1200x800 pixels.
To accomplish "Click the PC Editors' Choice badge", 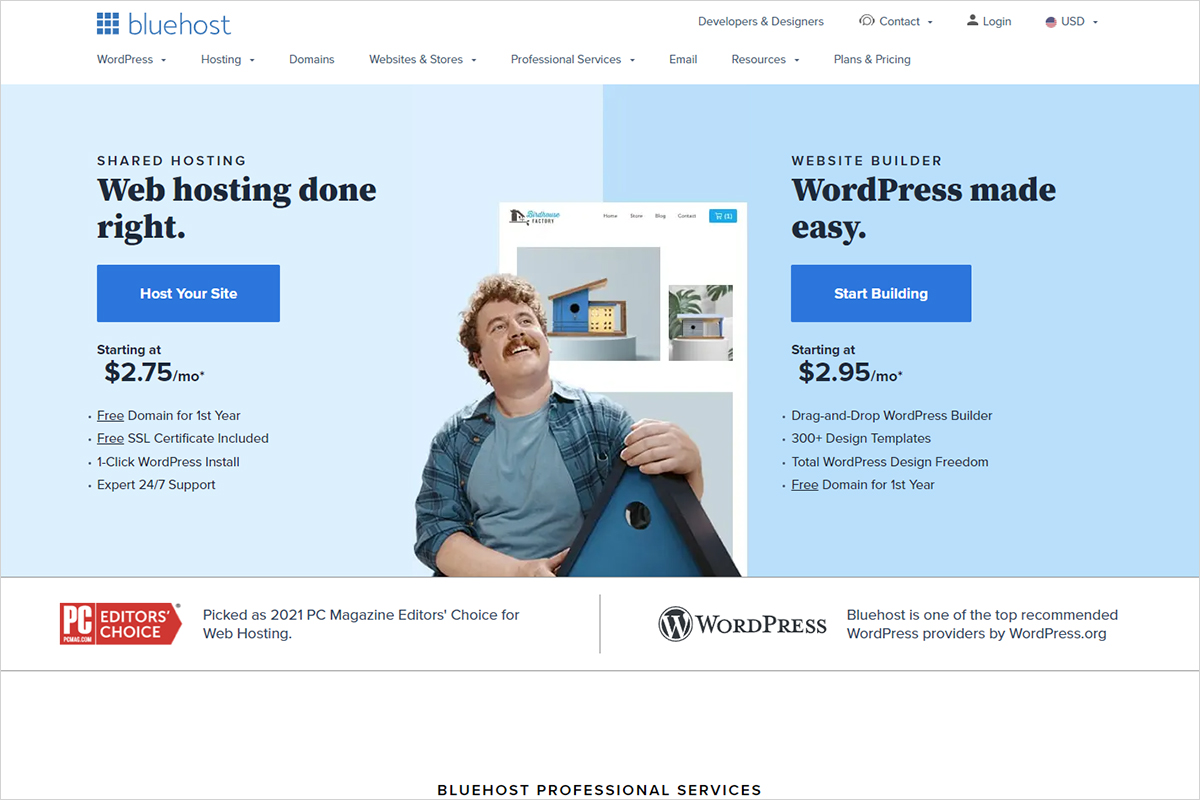I will (x=120, y=623).
